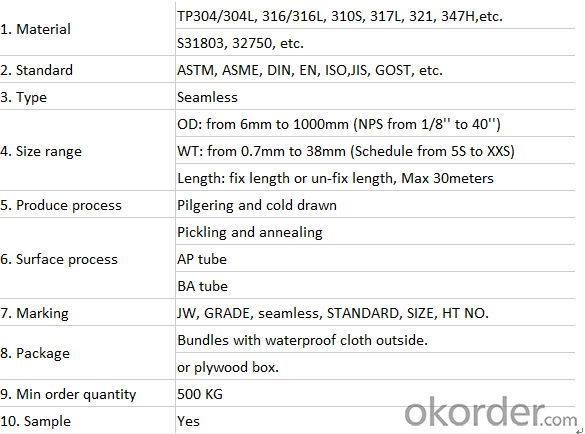Click the '7. Marking' label

tap(34, 313)
